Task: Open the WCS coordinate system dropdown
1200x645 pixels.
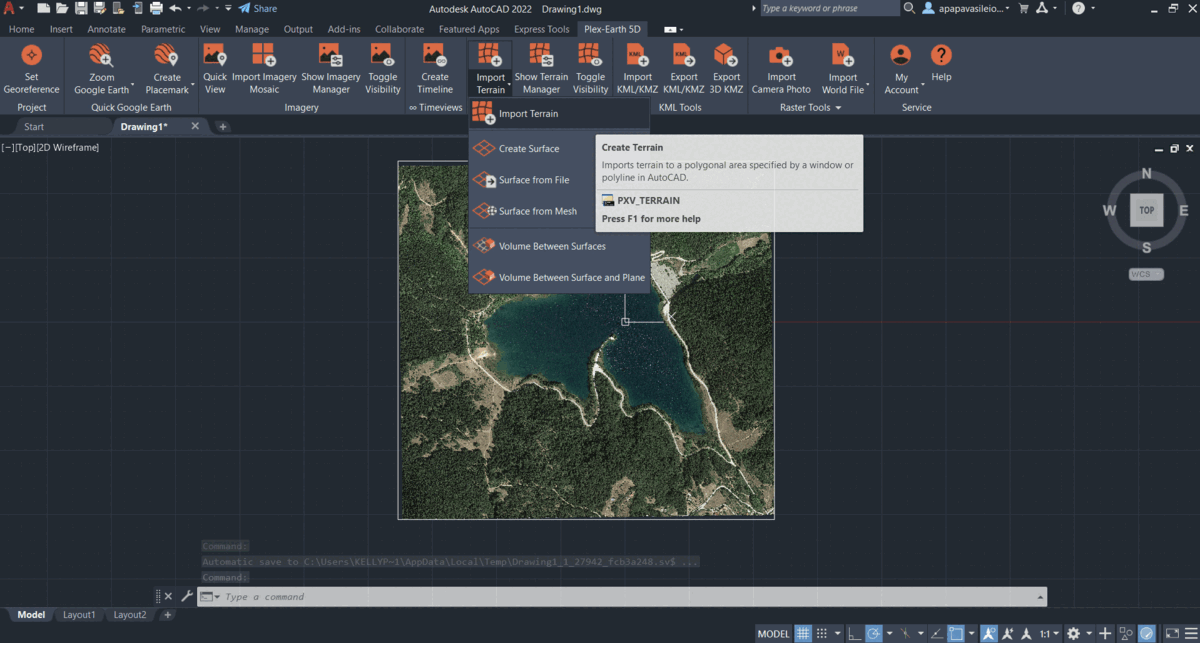Action: 1146,274
